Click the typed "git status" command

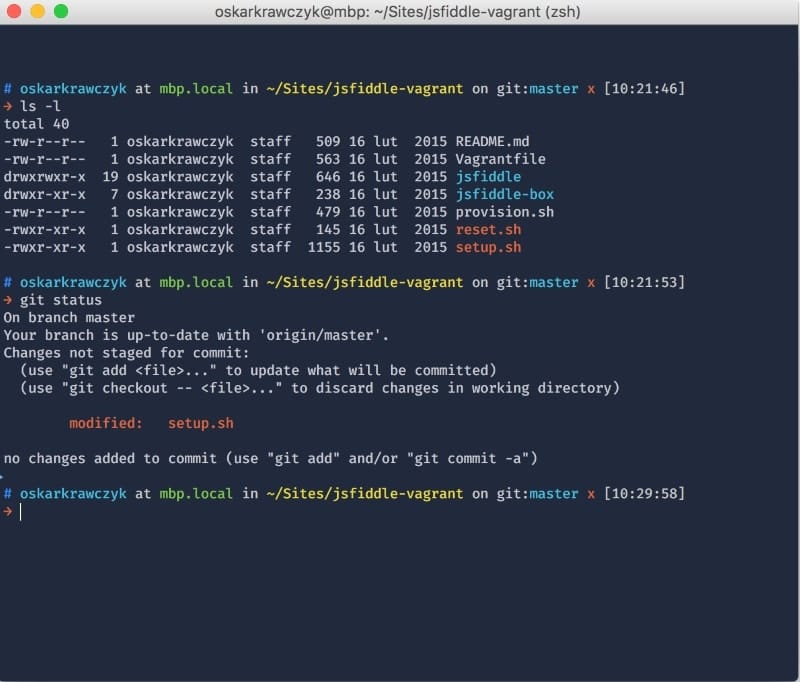coord(60,300)
